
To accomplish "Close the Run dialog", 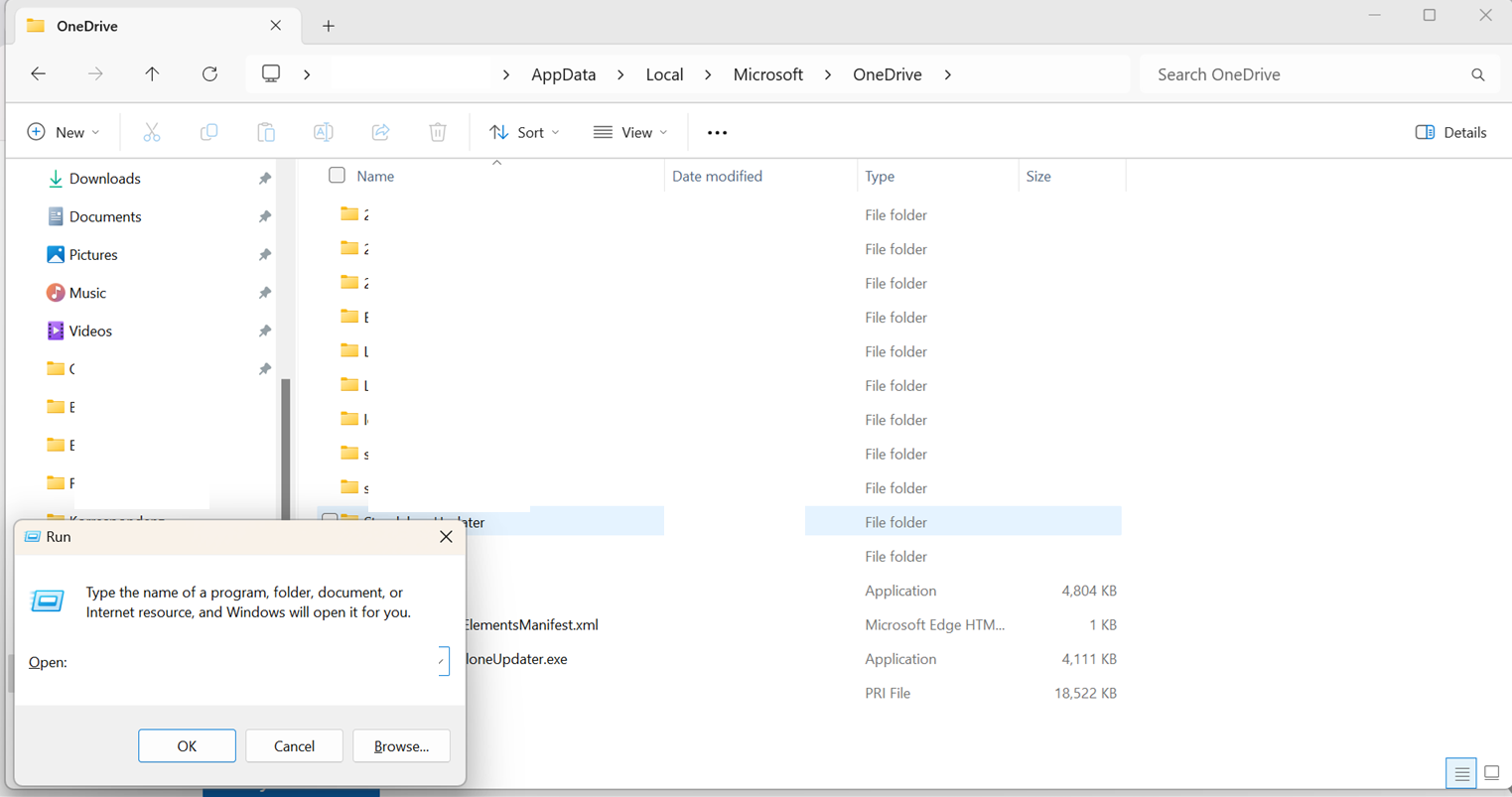I will coord(446,537).
